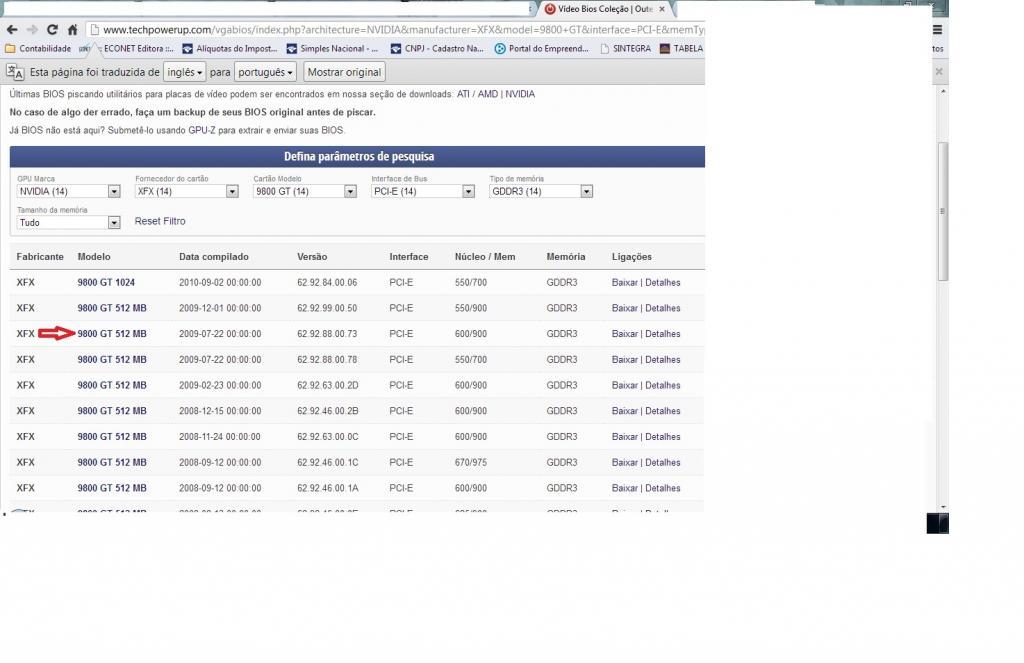Click Baixar for version 62.92.88.00.73
Image resolution: width=1024 pixels, height=663 pixels.
coord(624,334)
